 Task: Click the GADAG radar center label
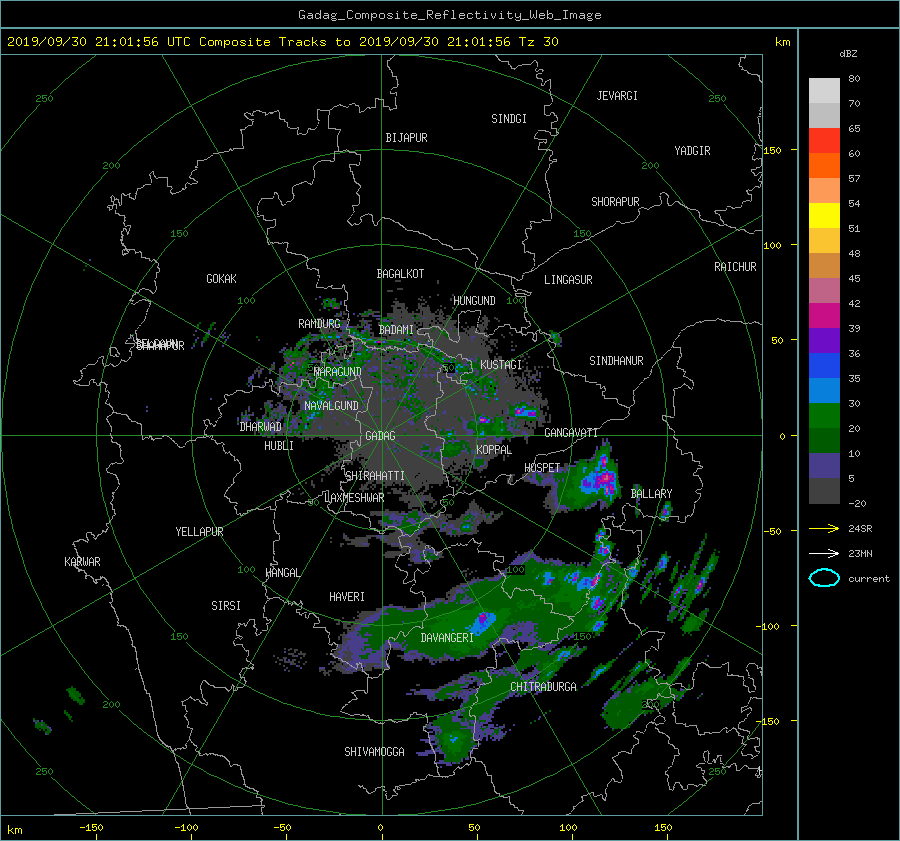pos(381,436)
